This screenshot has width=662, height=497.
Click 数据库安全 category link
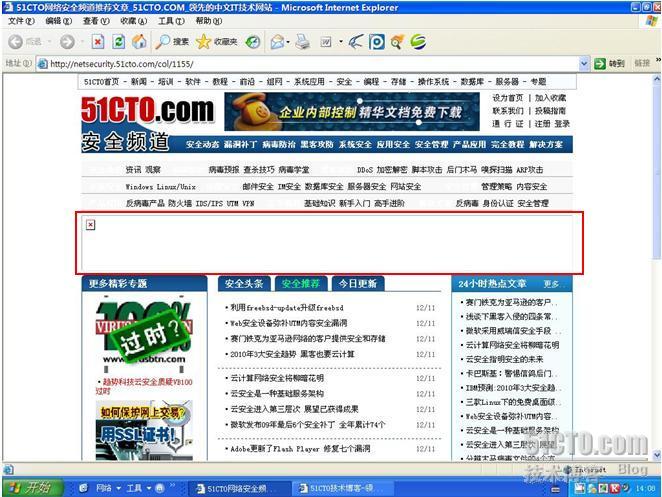click(324, 187)
